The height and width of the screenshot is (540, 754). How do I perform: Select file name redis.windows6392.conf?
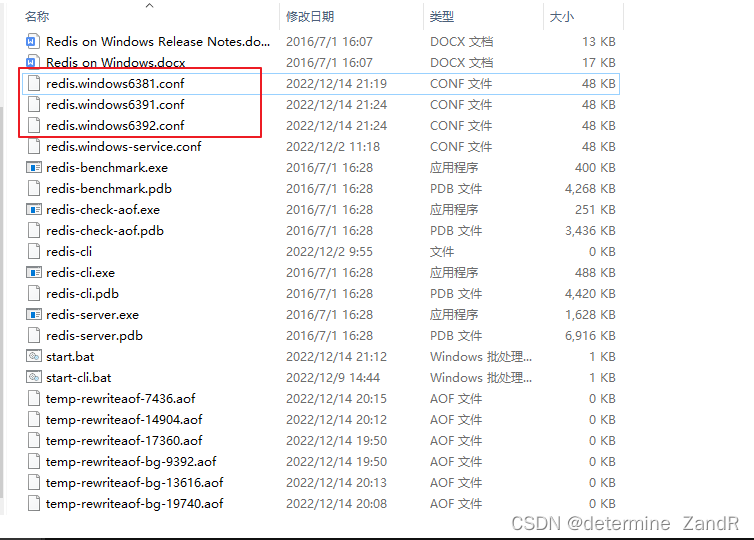click(115, 126)
